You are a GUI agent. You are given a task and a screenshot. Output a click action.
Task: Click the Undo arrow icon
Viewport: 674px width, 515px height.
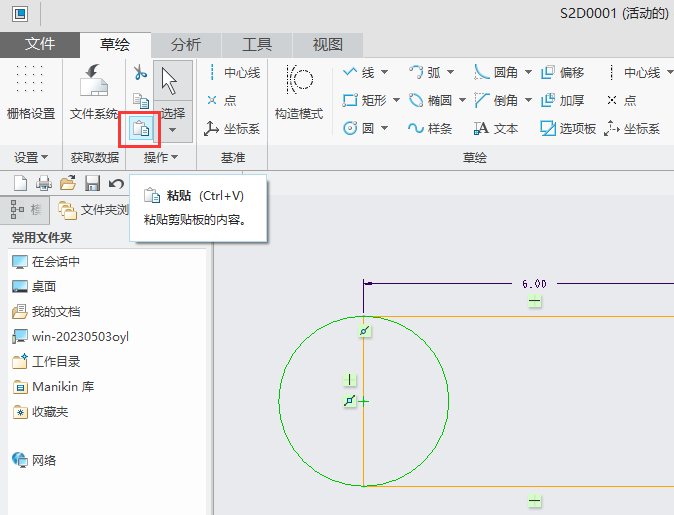pos(116,184)
